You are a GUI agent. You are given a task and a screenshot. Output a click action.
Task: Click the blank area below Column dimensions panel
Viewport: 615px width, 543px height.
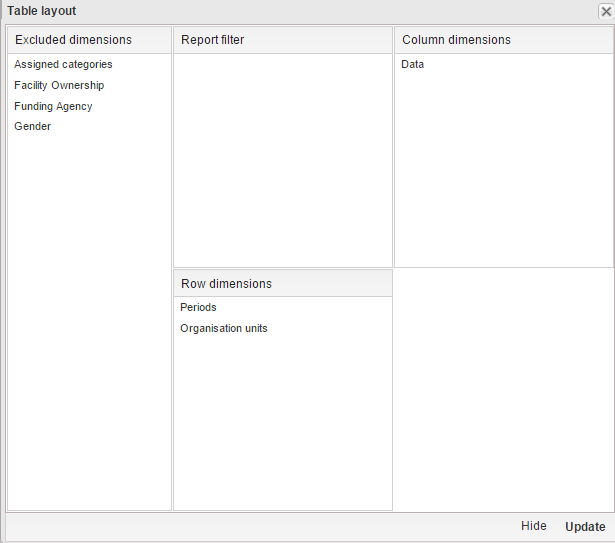pyautogui.click(x=503, y=390)
